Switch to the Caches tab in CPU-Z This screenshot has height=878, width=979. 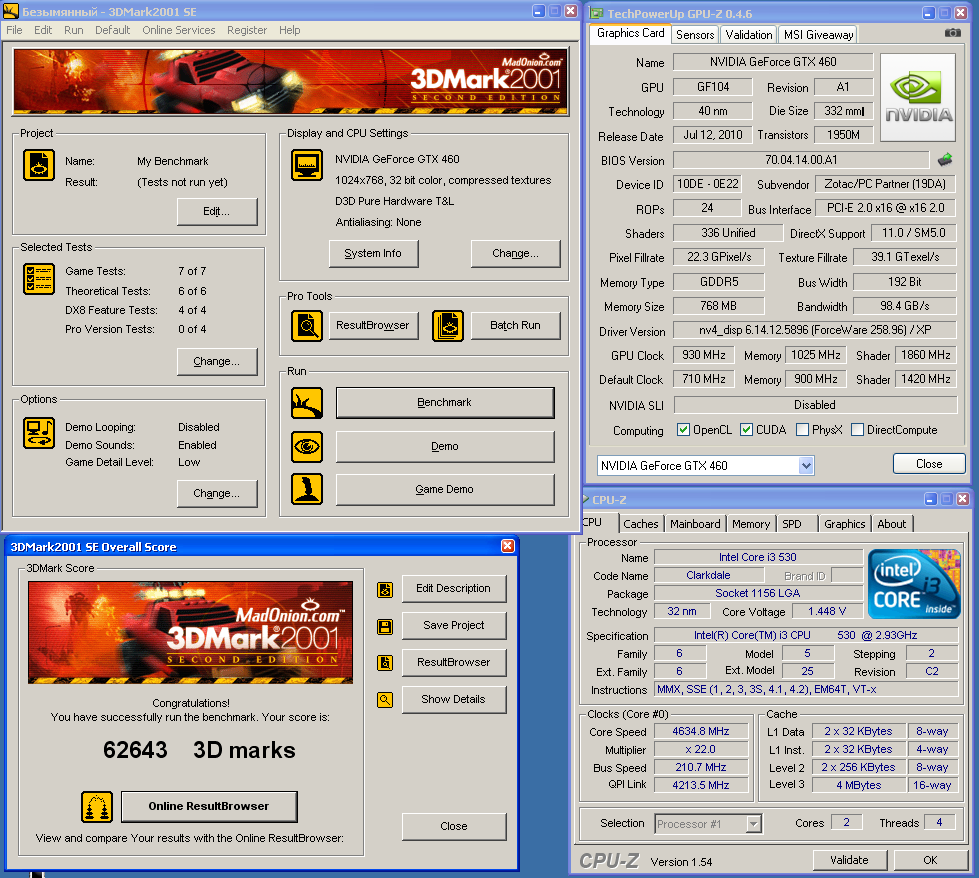[x=641, y=524]
